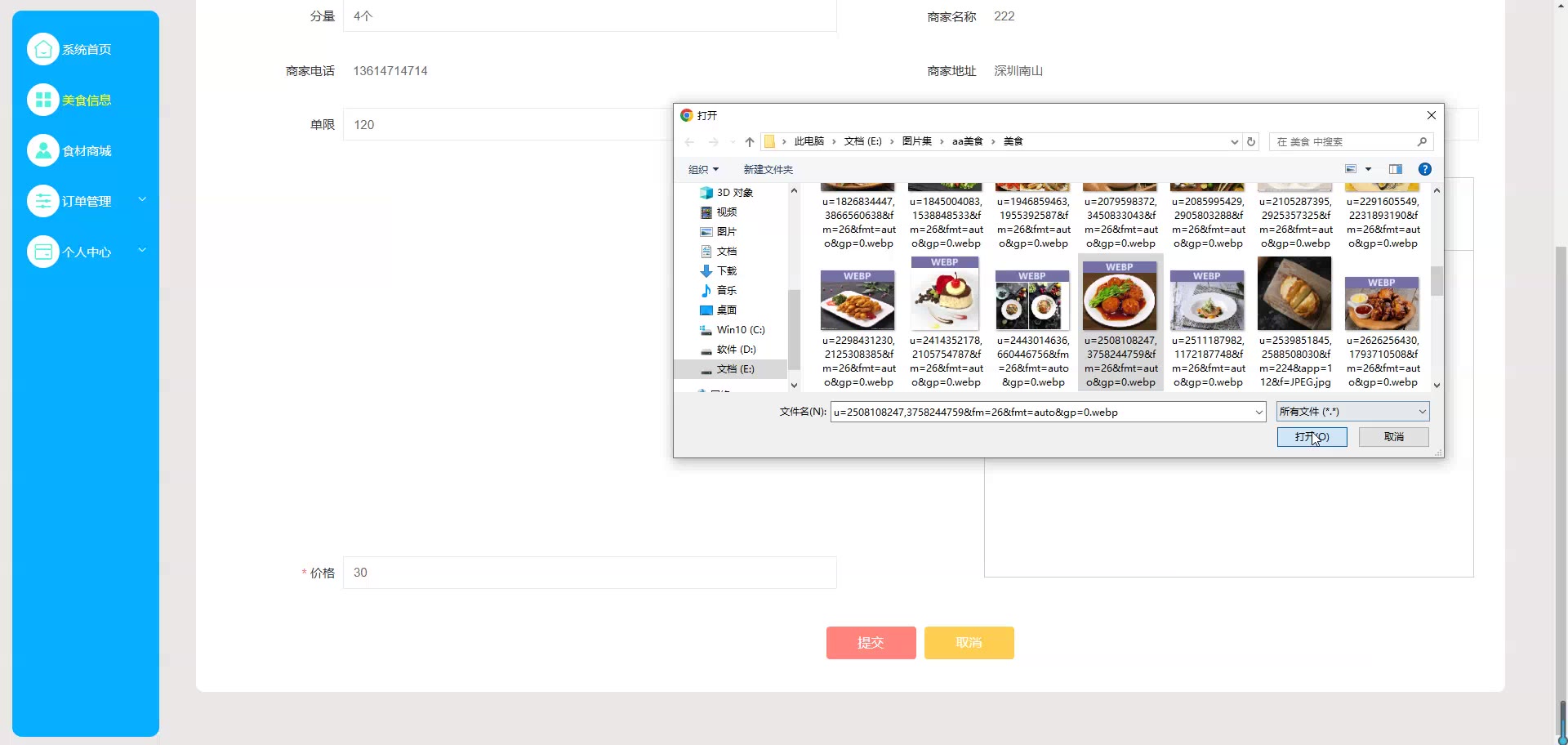1568x745 pixels.
Task: Click the 订单管理 sliders icon in sidebar
Action: pos(43,201)
